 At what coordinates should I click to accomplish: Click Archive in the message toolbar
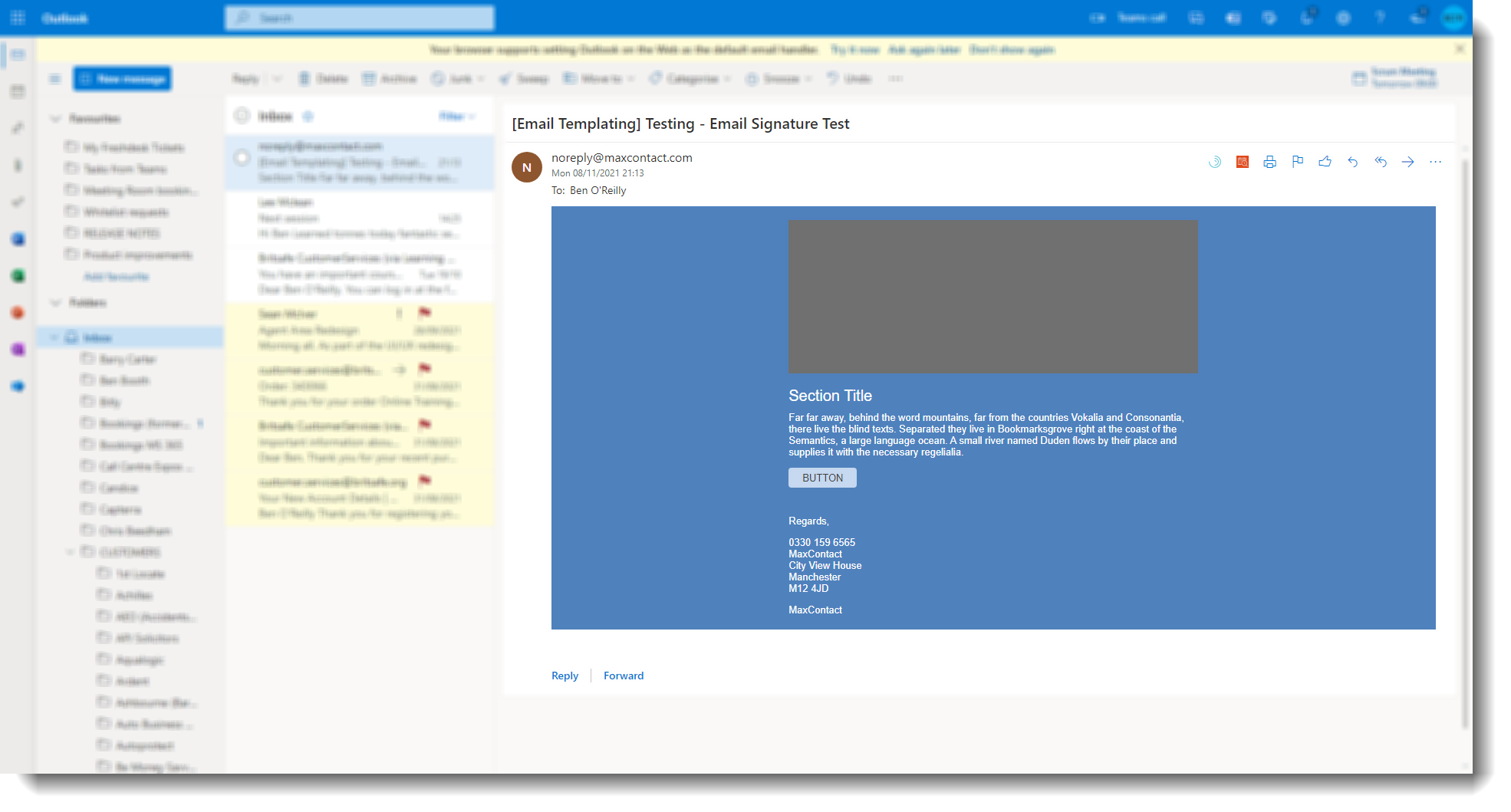point(390,79)
